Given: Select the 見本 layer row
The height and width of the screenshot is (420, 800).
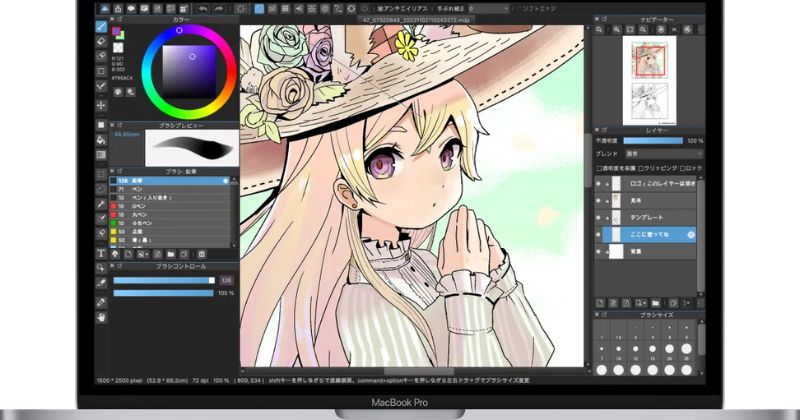Looking at the screenshot, I should pos(645,201).
